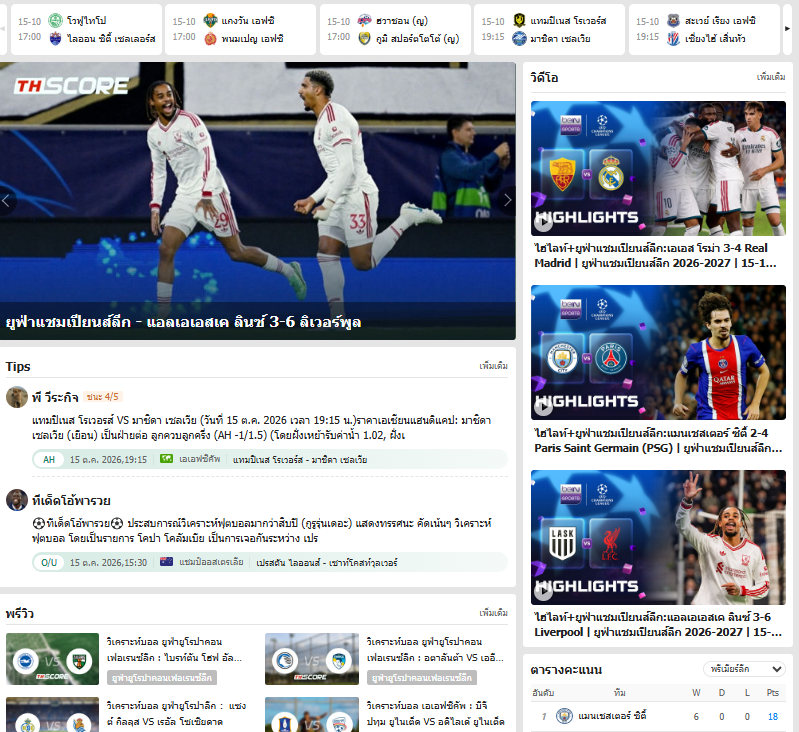
Task: Click the AH badge on first tip
Action: pyautogui.click(x=49, y=459)
